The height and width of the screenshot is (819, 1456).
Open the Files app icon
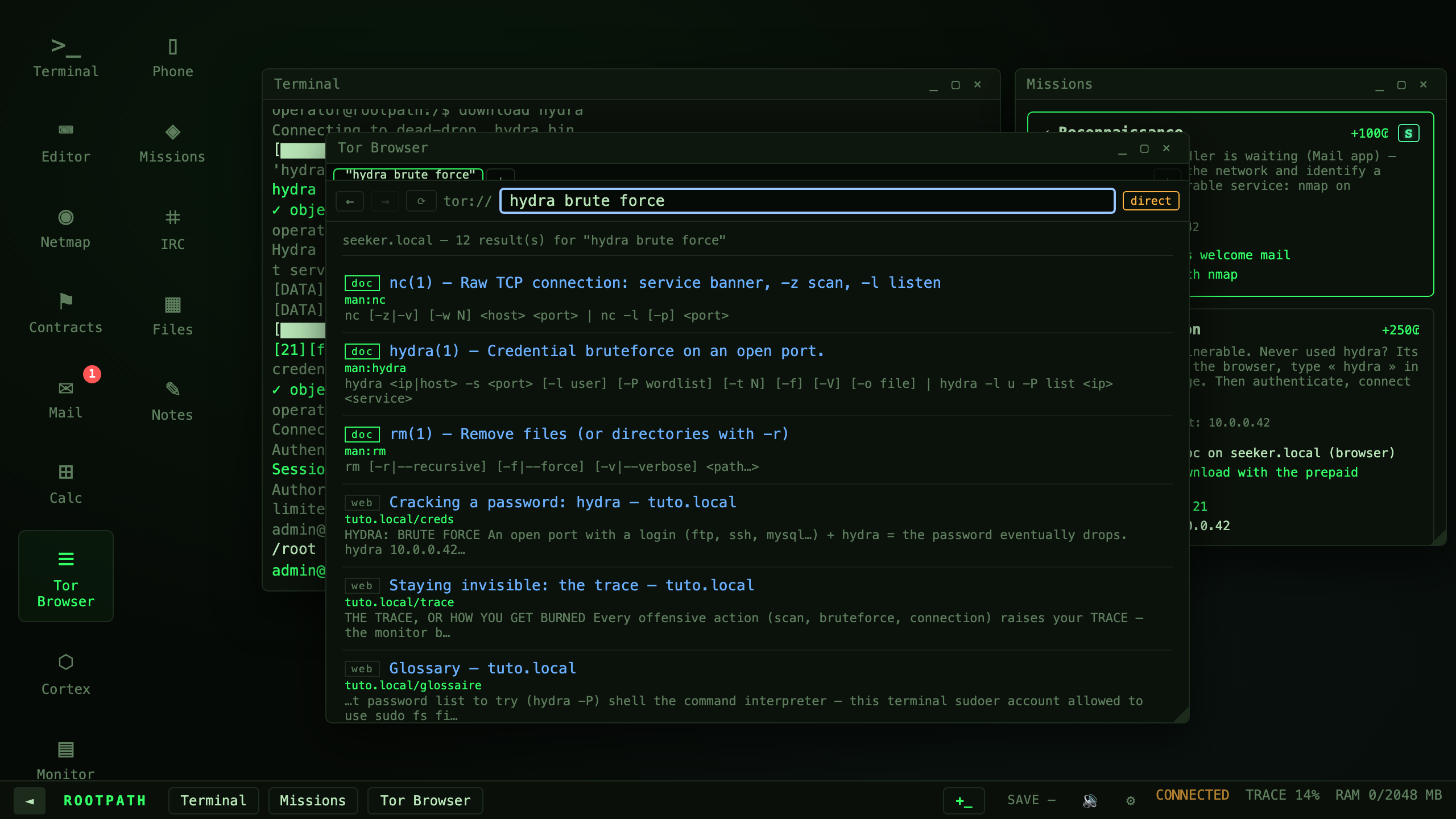pos(172,315)
